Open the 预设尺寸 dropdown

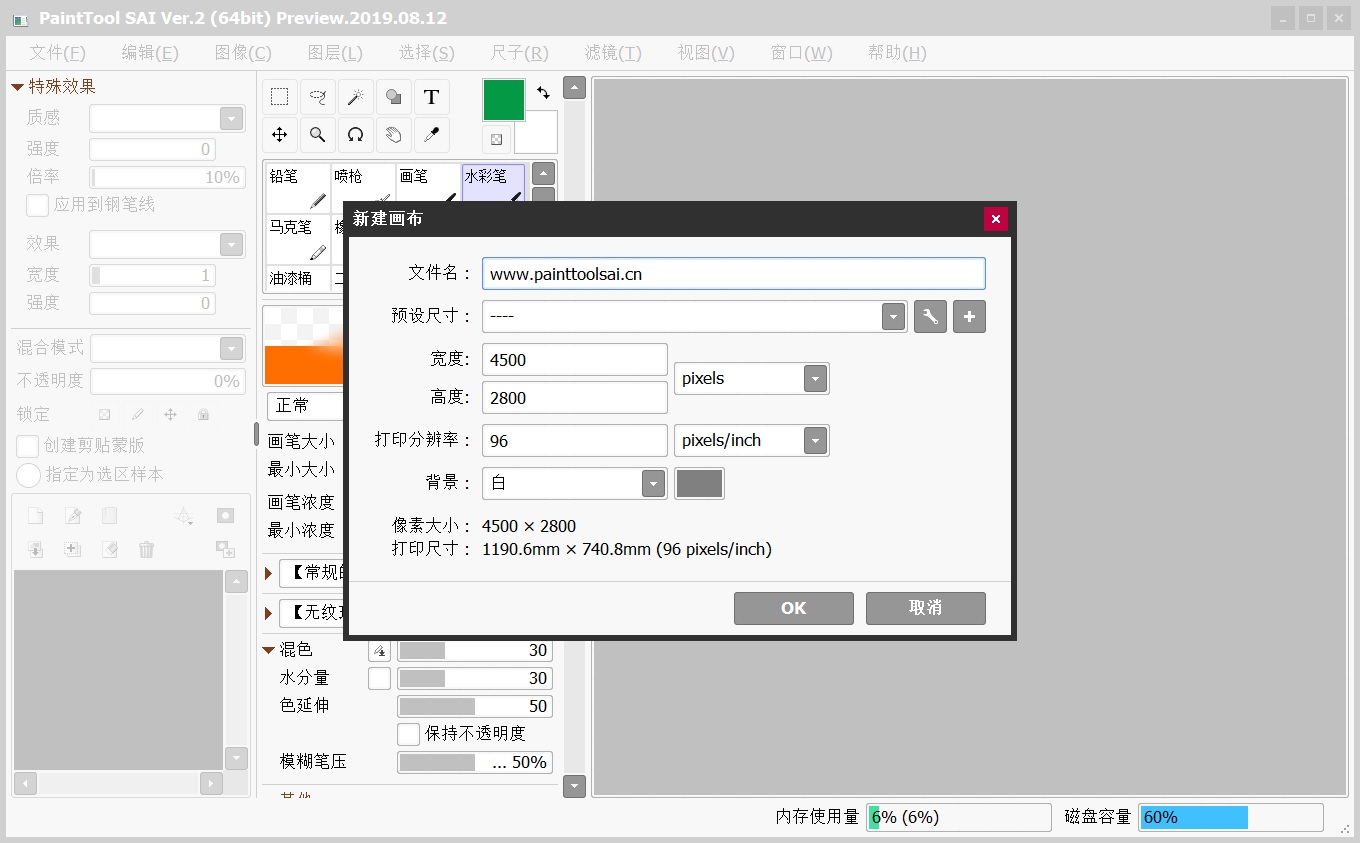pos(894,317)
